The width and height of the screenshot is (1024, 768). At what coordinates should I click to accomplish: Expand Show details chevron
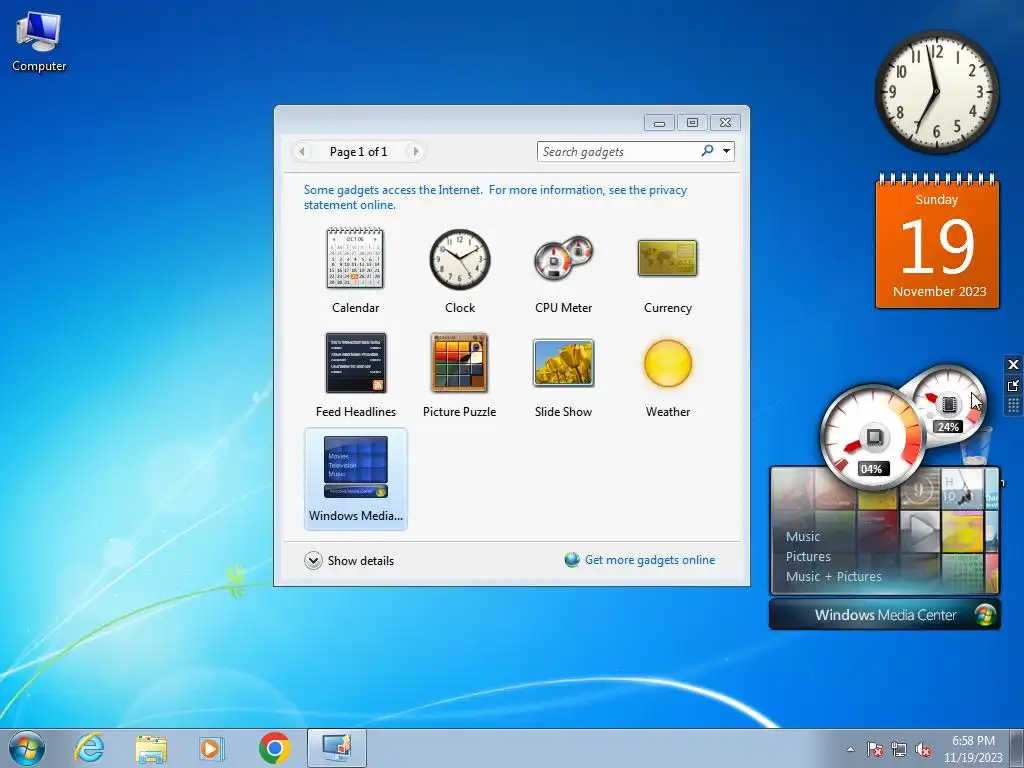pyautogui.click(x=313, y=560)
